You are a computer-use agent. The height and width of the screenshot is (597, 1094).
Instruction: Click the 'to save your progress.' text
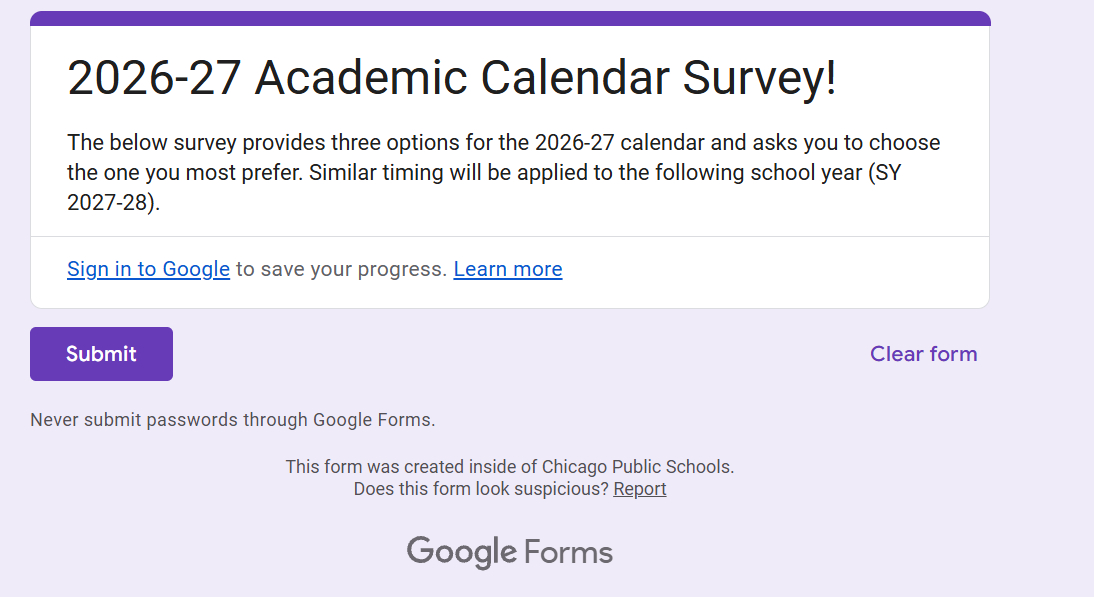pyautogui.click(x=341, y=269)
